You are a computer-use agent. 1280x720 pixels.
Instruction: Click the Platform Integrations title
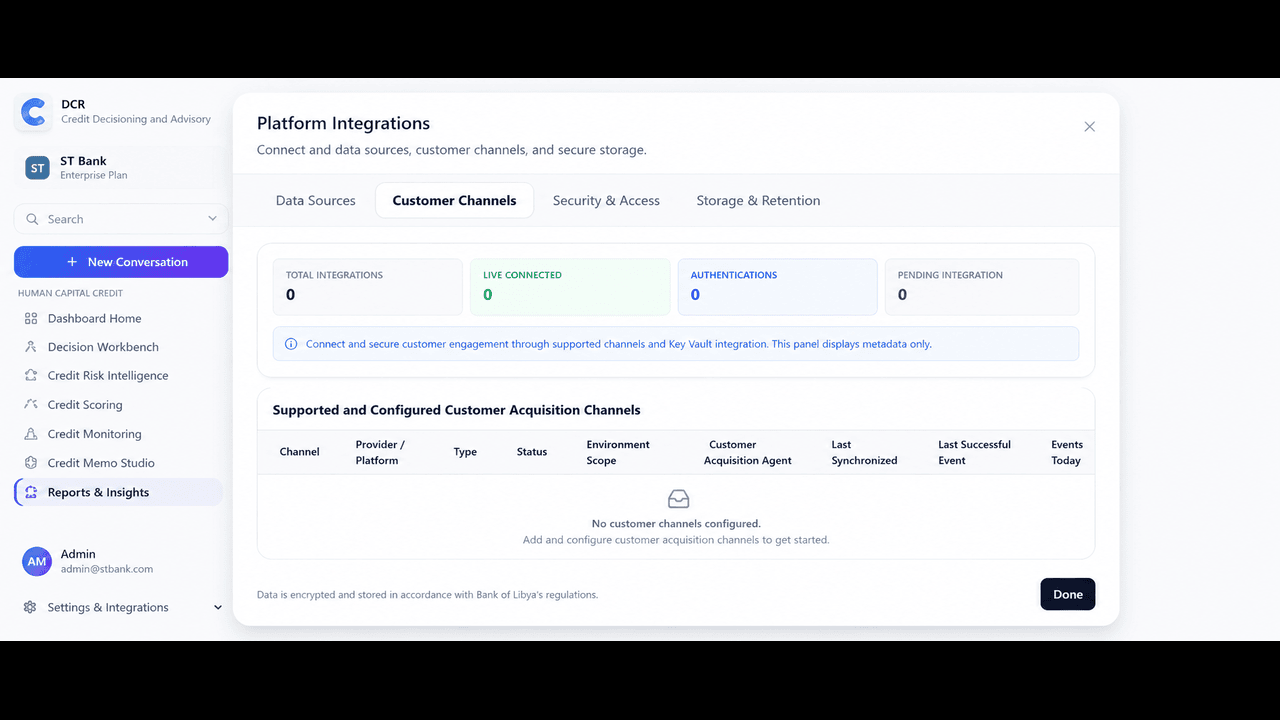click(343, 123)
